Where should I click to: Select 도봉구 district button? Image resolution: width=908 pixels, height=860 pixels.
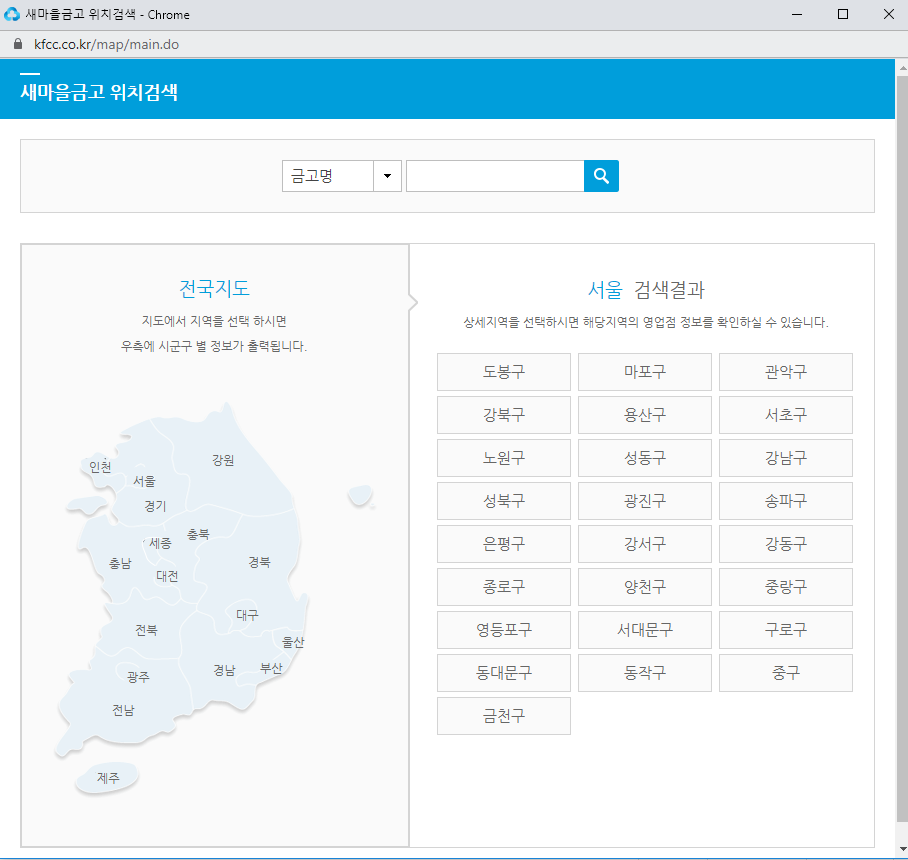tap(504, 372)
